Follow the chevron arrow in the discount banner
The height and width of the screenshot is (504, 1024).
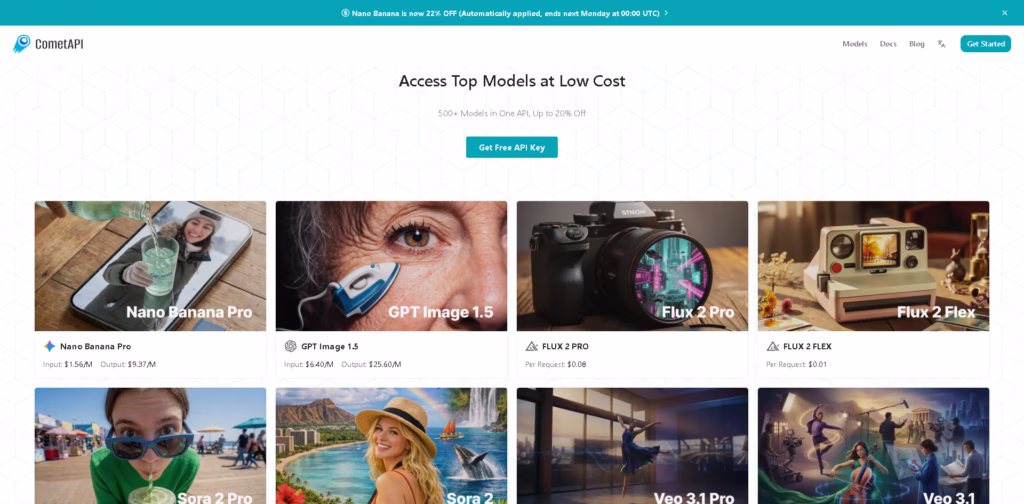point(666,13)
